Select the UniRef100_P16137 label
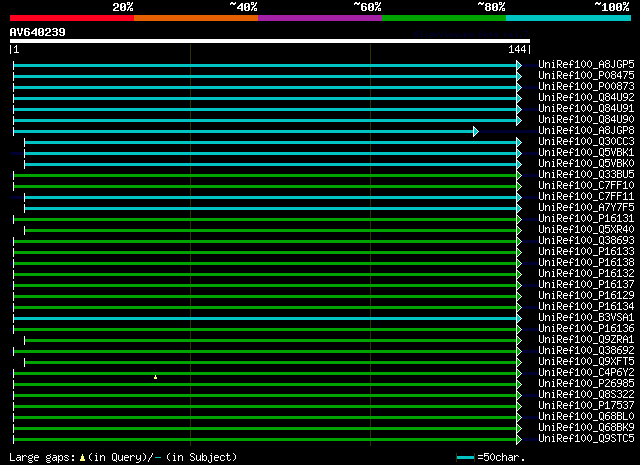 [x=586, y=285]
